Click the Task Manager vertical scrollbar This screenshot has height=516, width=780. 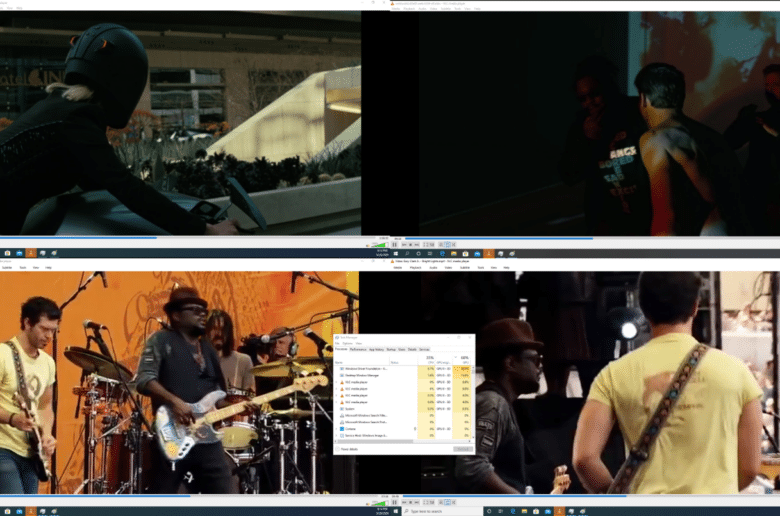pos(473,403)
